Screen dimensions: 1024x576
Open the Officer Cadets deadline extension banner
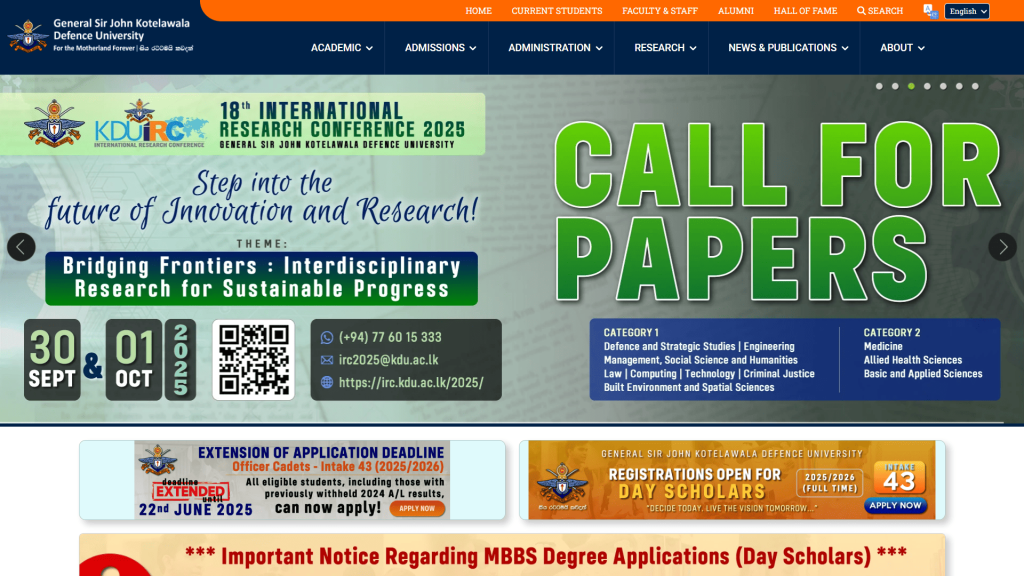coord(292,480)
